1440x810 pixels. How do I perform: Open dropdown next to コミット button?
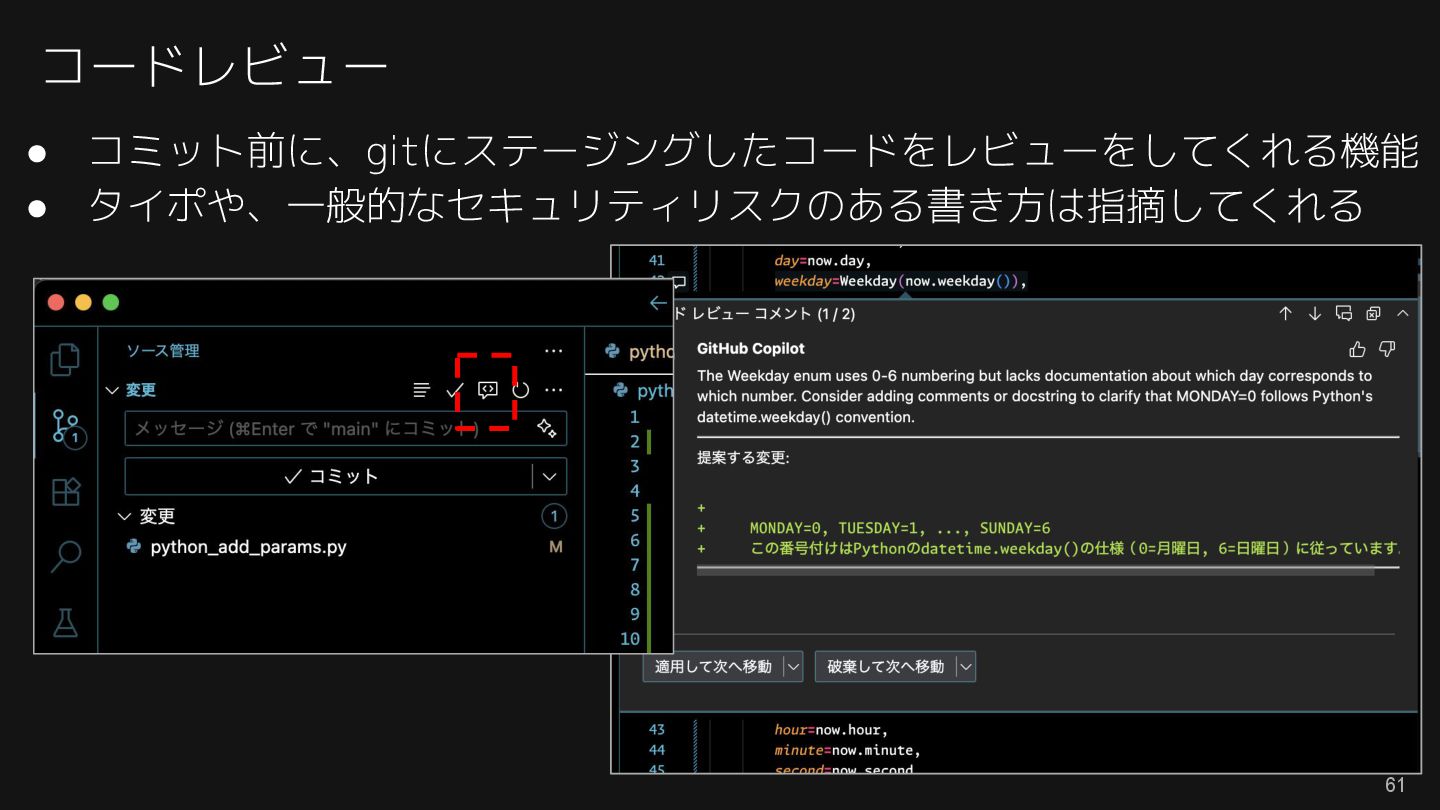click(x=549, y=477)
